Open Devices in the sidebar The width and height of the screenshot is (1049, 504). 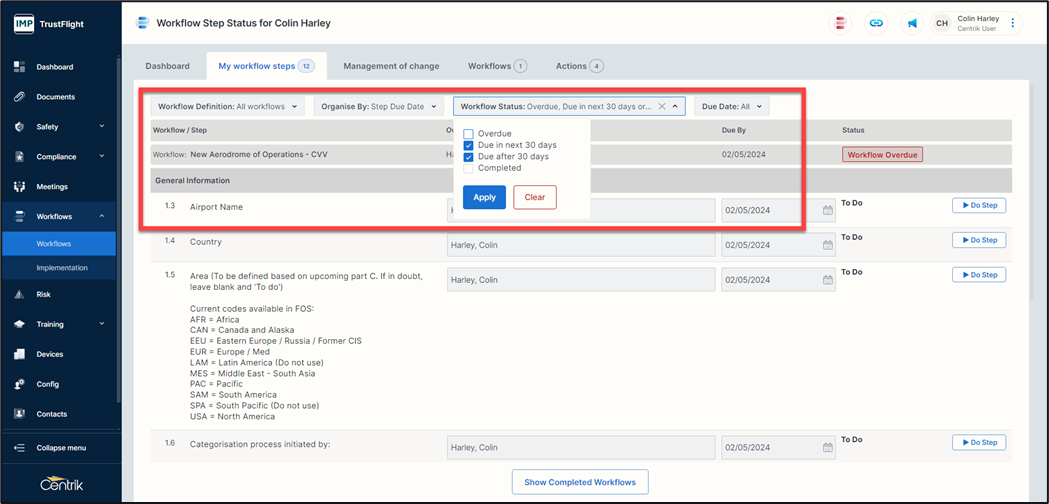(x=19, y=354)
